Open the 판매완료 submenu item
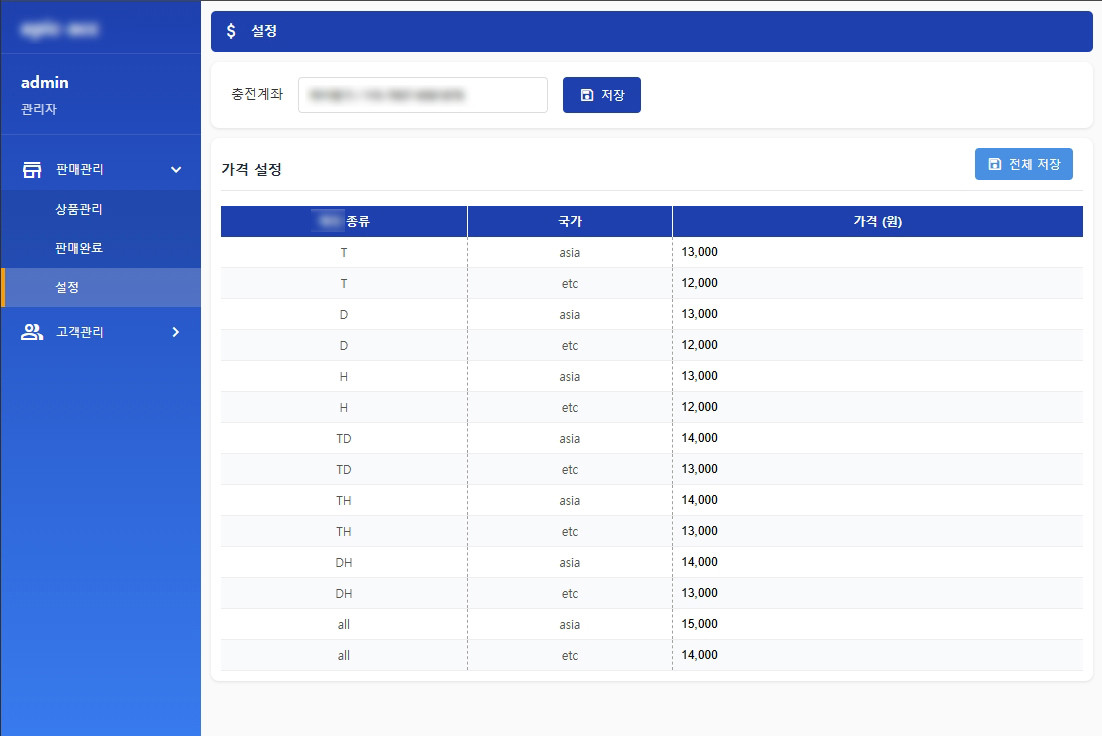 79,247
